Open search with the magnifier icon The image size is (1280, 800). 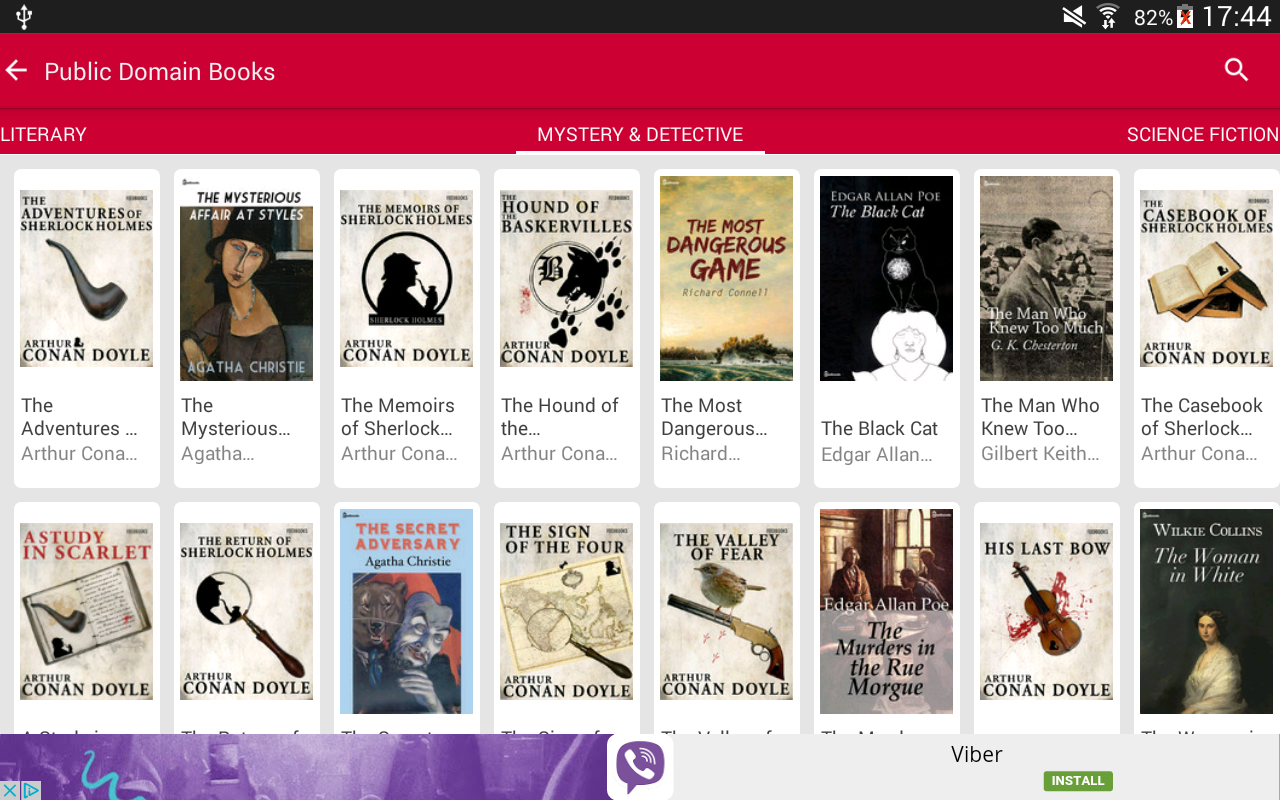(x=1237, y=70)
